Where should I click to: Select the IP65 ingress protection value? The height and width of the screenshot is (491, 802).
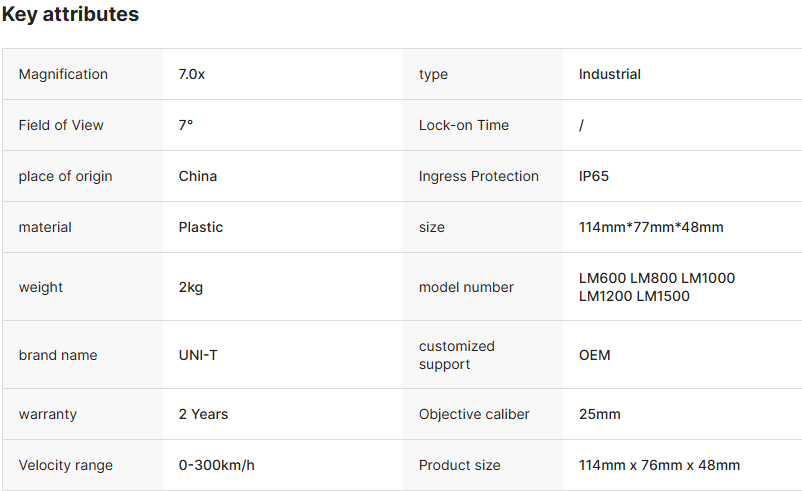tap(594, 176)
